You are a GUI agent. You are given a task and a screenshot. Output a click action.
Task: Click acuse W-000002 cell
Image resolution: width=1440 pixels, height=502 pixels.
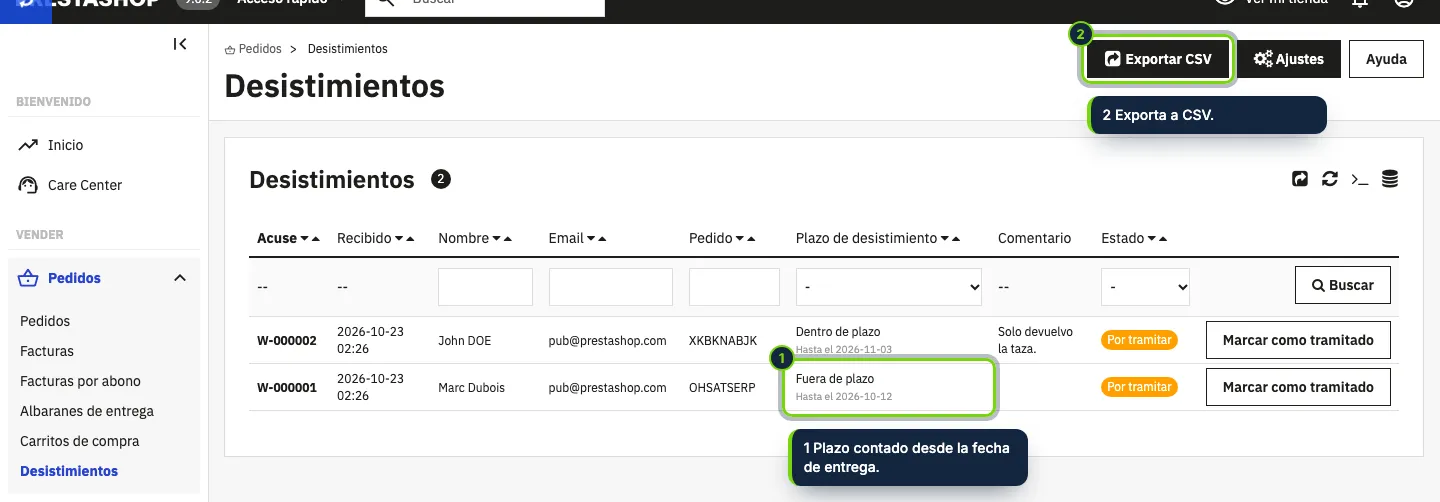click(x=287, y=341)
